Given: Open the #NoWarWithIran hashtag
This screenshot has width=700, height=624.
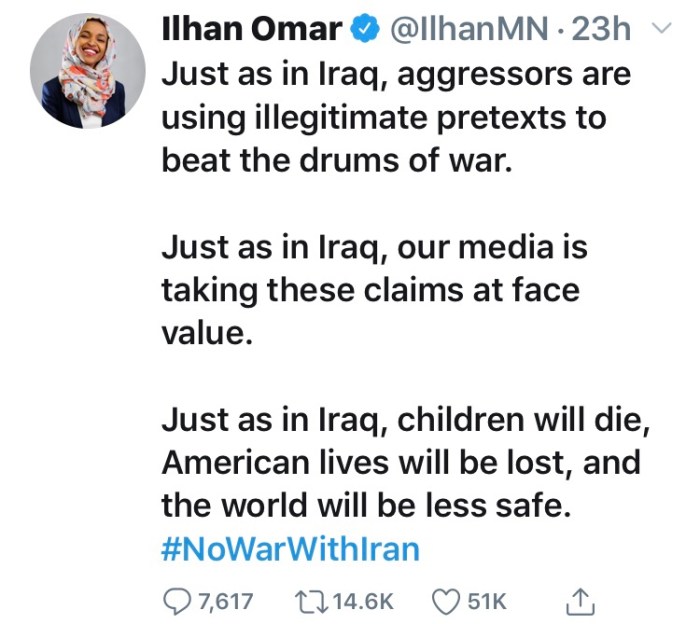Looking at the screenshot, I should click(x=291, y=549).
